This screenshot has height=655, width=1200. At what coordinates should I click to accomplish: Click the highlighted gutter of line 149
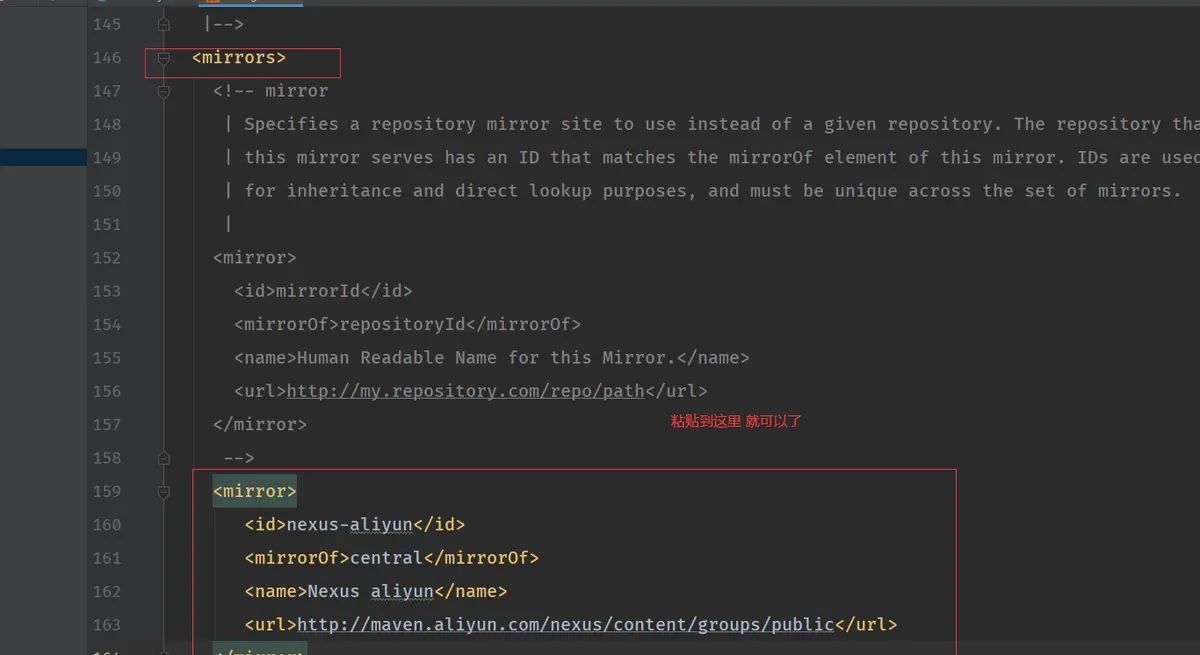click(x=44, y=157)
